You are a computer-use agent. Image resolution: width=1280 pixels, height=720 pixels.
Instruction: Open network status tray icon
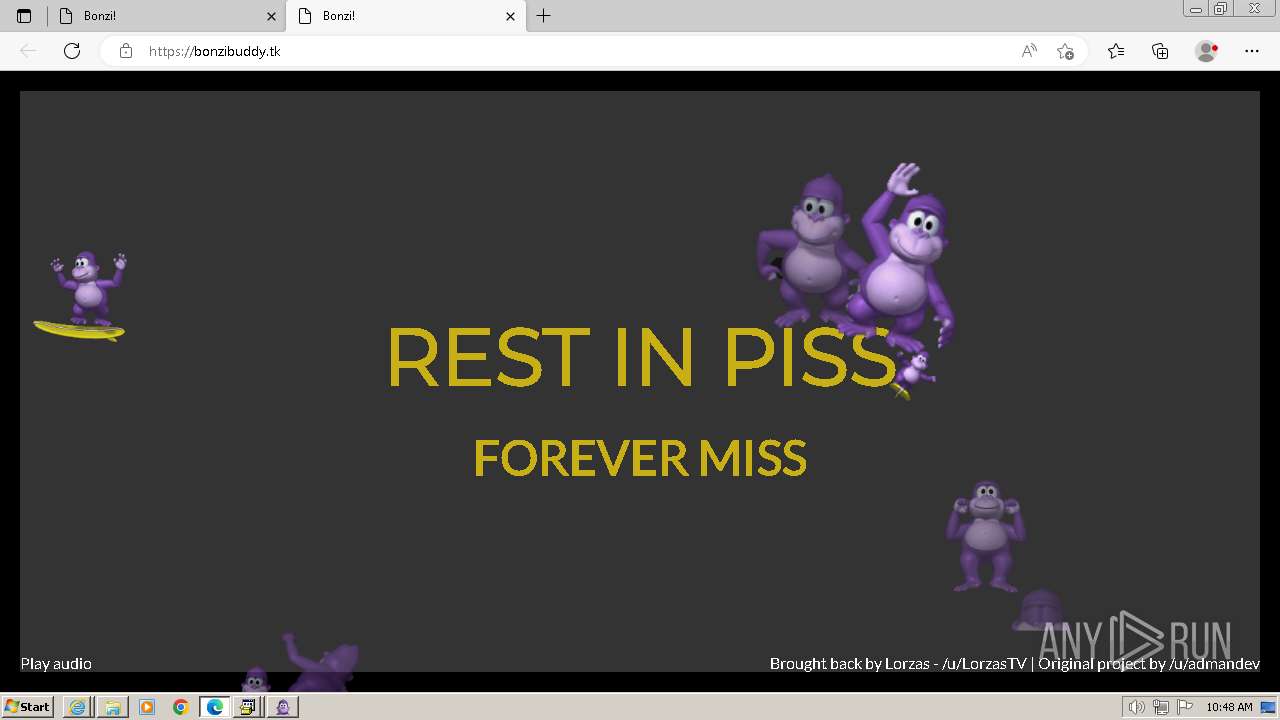point(1161,707)
